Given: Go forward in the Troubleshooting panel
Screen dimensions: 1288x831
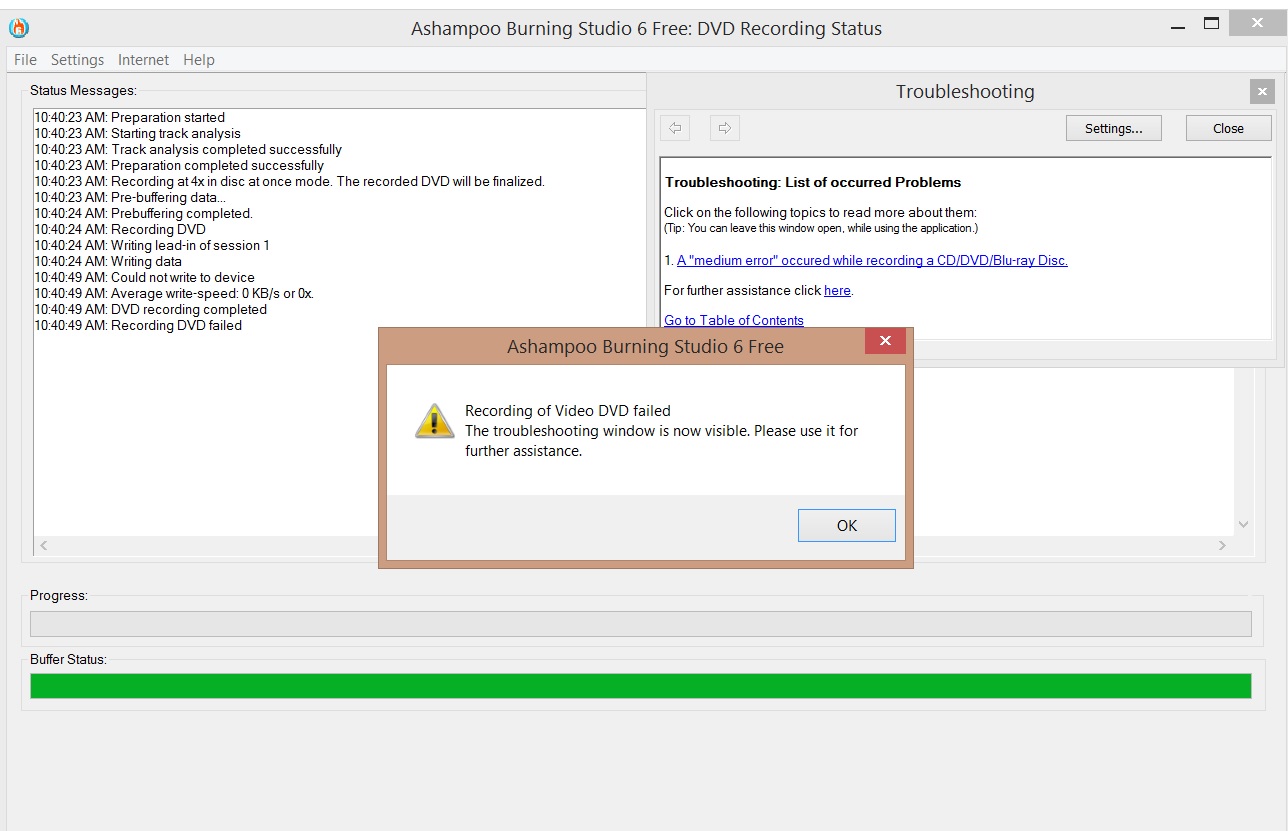Looking at the screenshot, I should [725, 128].
